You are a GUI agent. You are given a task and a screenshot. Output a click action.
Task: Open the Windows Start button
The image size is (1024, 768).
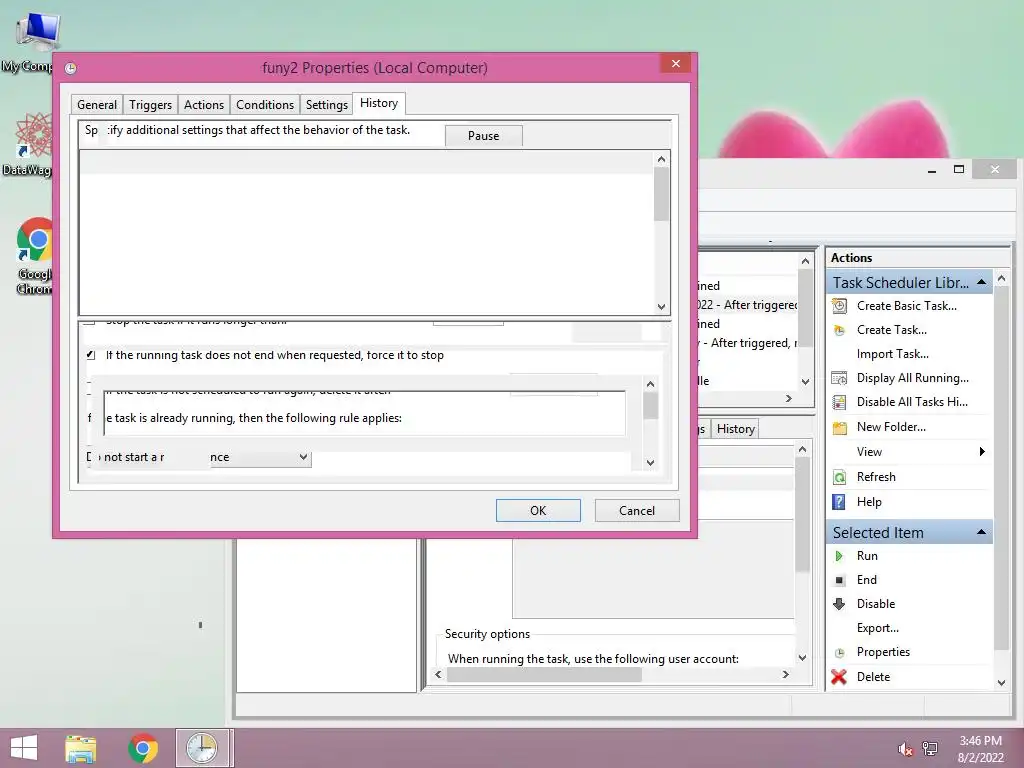[x=24, y=748]
